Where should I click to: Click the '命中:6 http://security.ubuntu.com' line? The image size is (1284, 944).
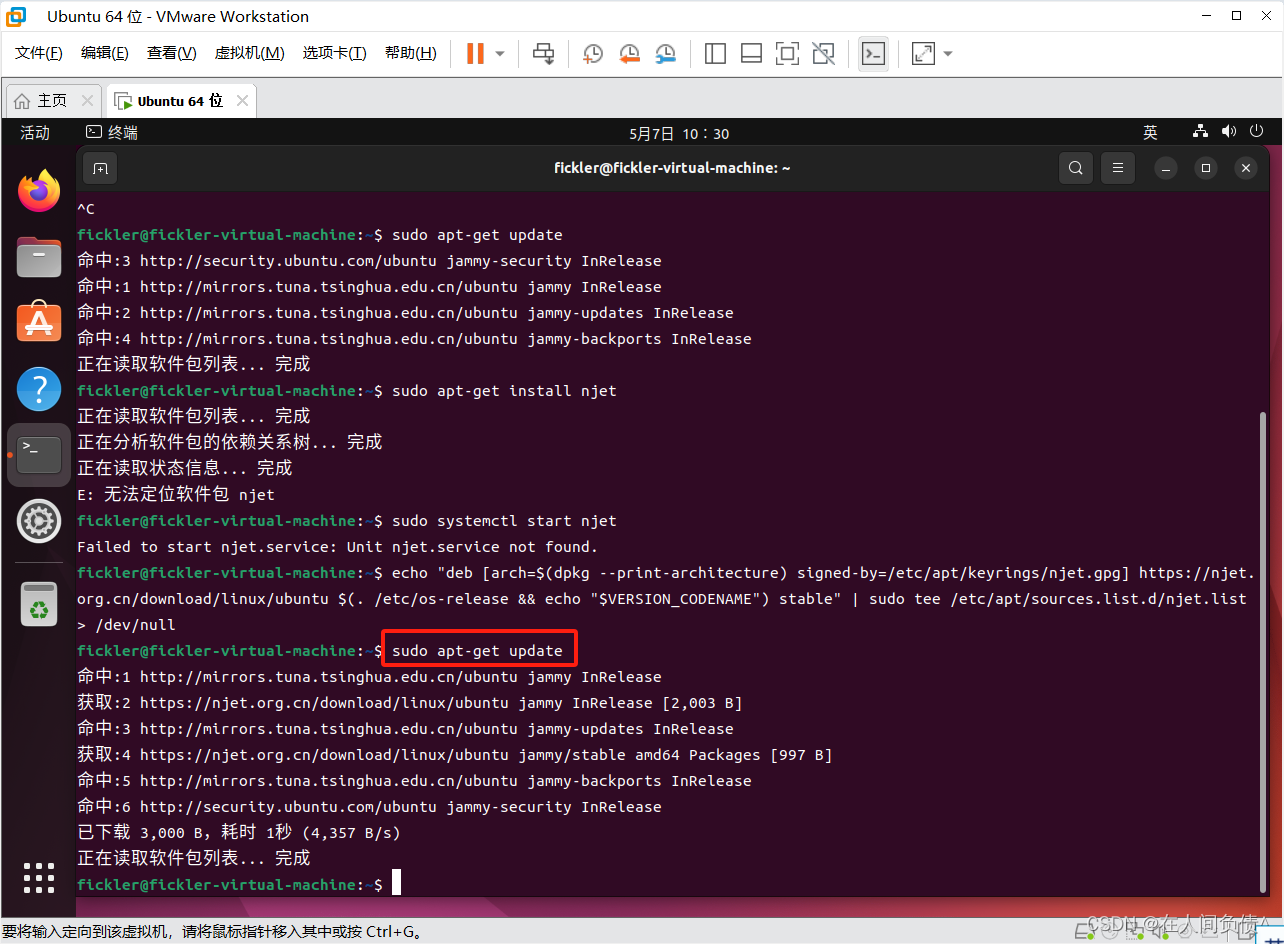coord(369,807)
